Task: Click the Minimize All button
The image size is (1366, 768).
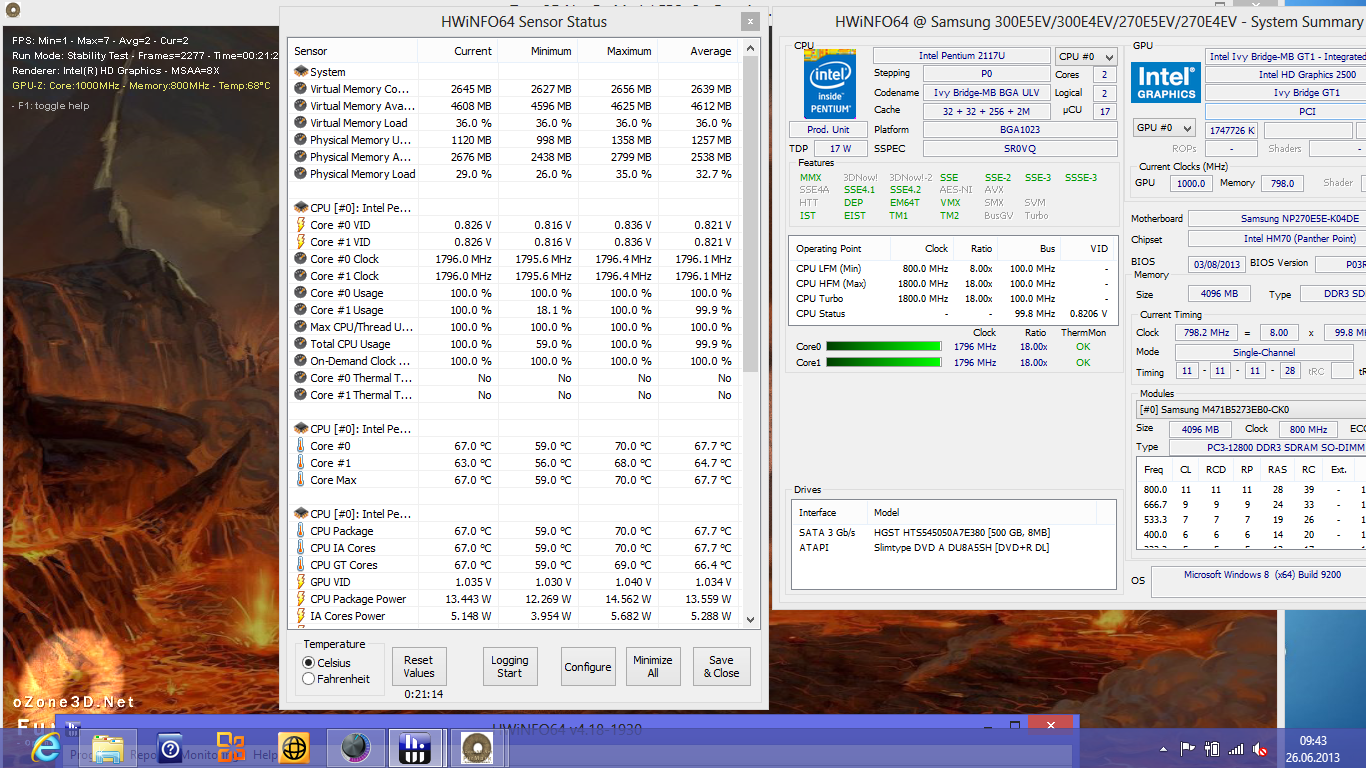Action: click(x=653, y=666)
